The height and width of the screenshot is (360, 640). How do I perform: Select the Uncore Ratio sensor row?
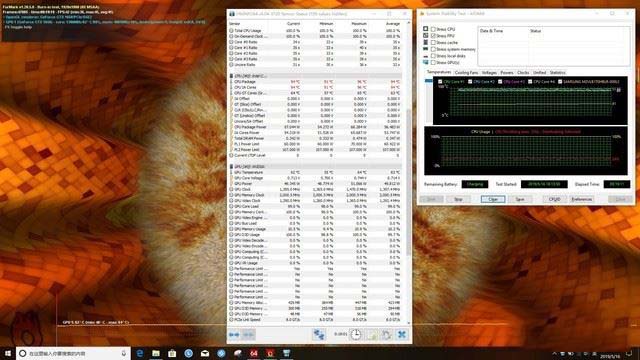[x=315, y=64]
